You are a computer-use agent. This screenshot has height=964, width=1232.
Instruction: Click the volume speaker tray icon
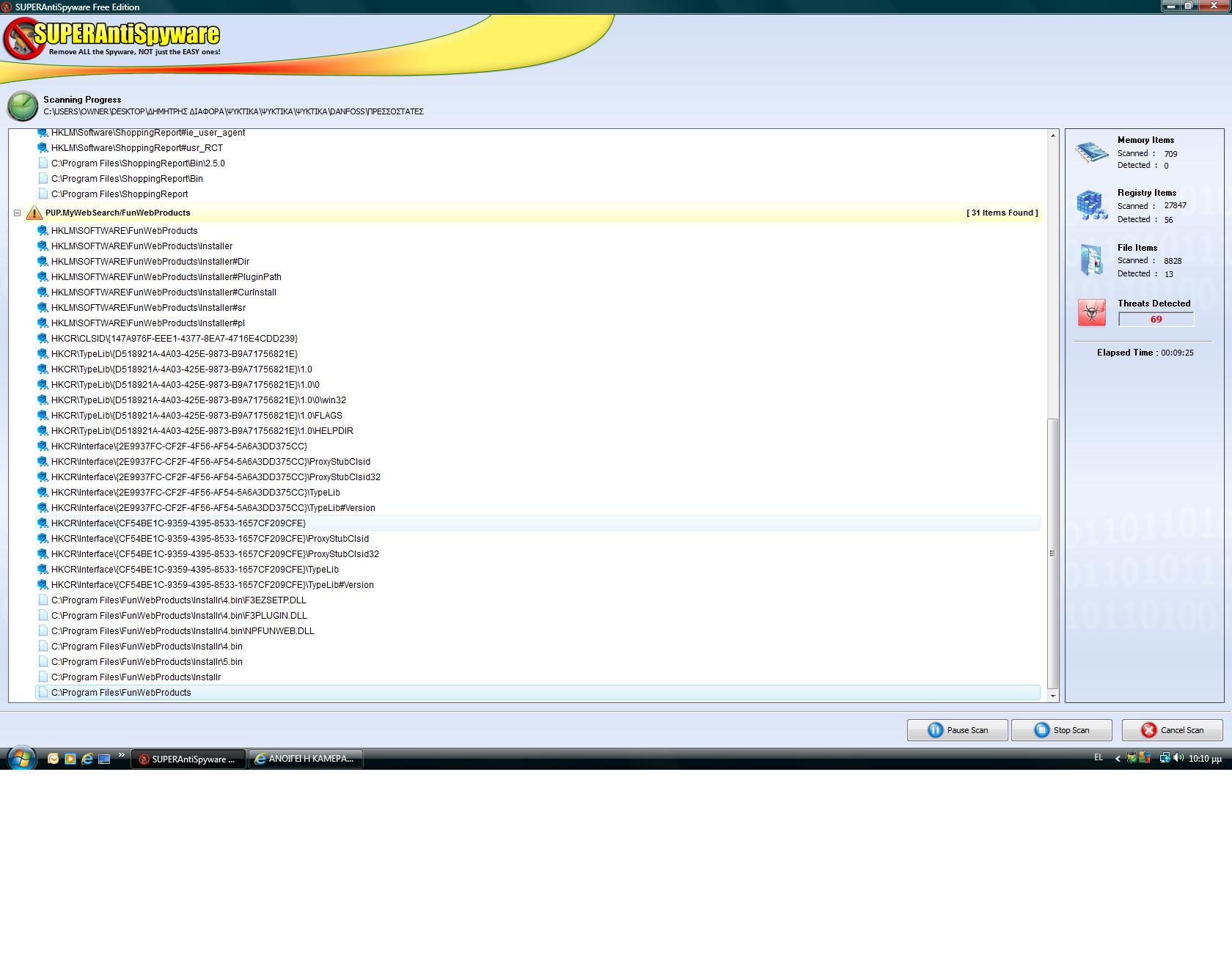[x=1178, y=758]
